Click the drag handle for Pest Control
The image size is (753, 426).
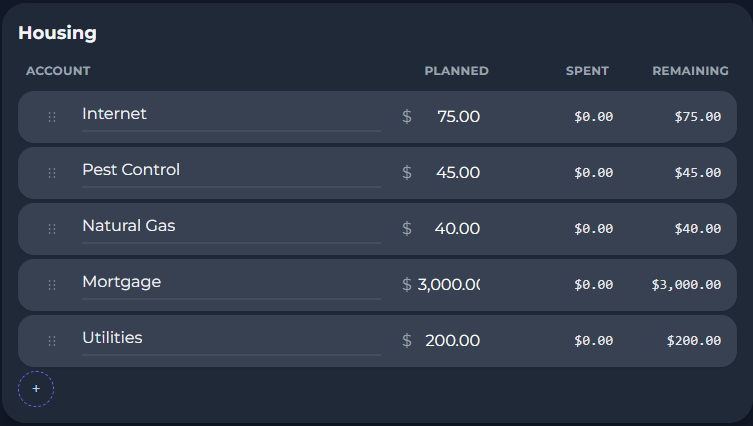pyautogui.click(x=52, y=173)
